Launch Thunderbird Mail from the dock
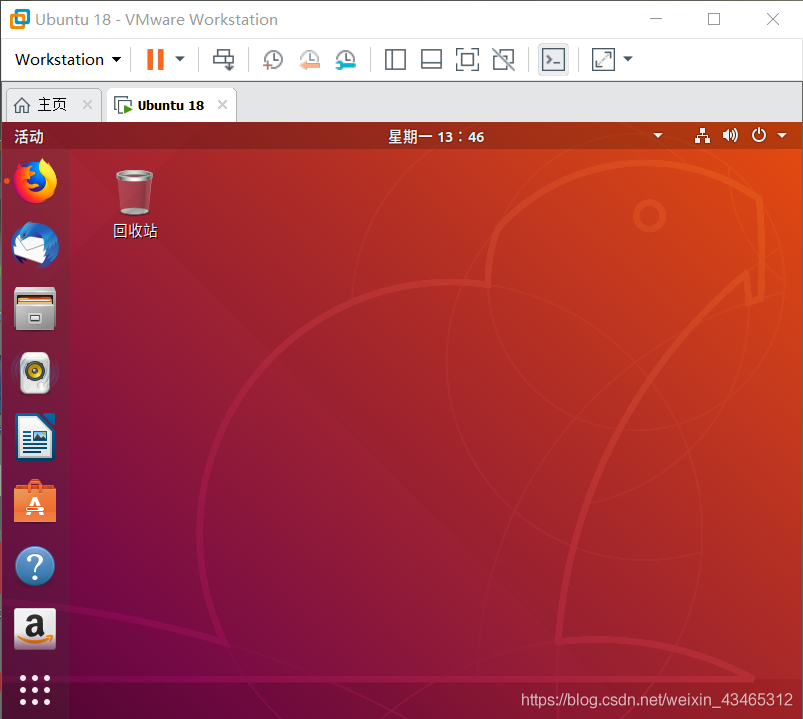The image size is (803, 719). tap(35, 245)
